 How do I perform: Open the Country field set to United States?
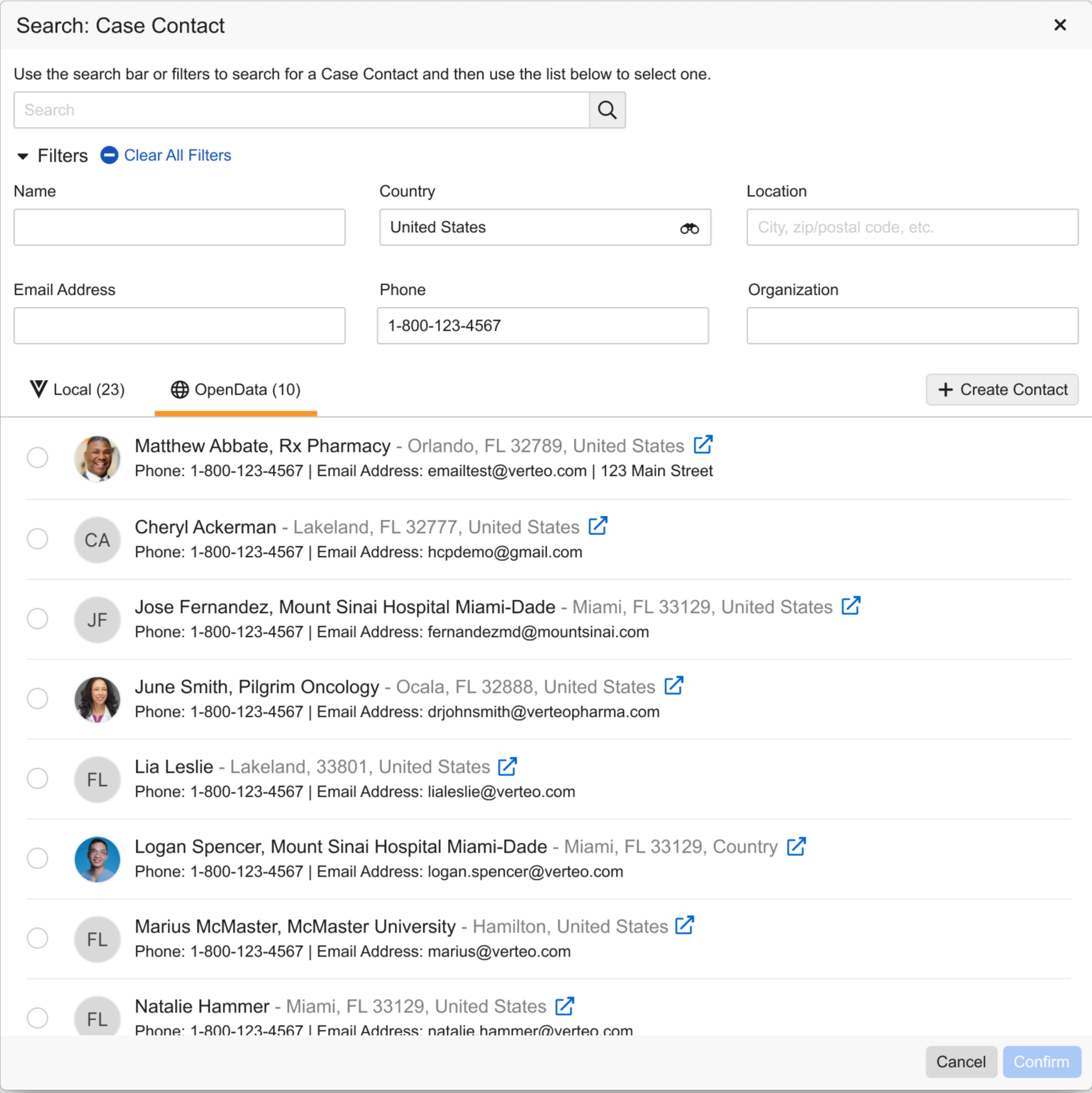pyautogui.click(x=529, y=228)
